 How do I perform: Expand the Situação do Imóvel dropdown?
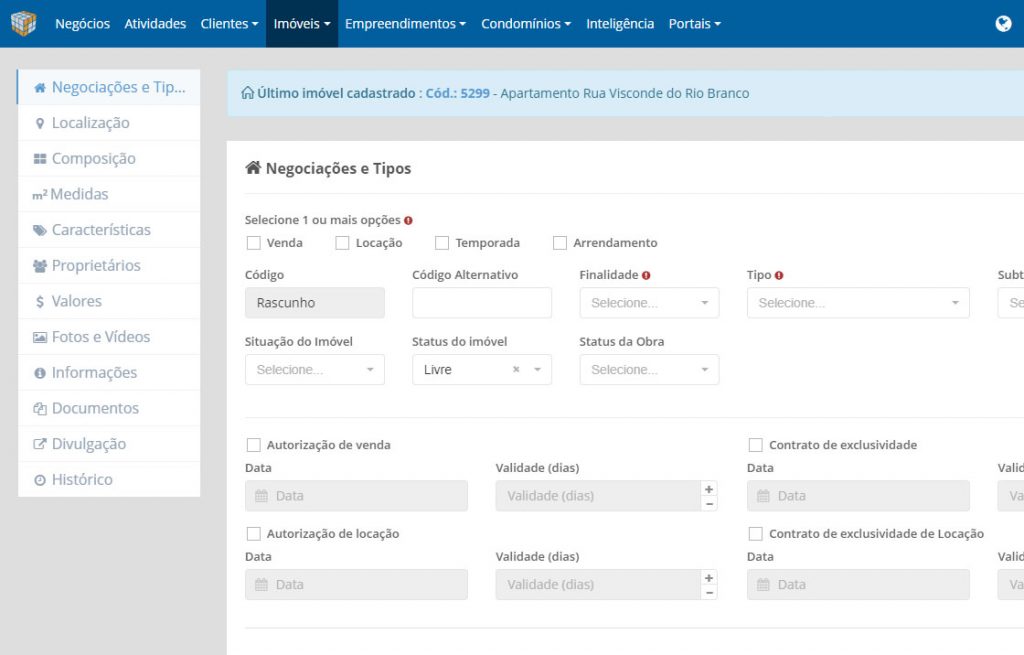[x=315, y=370]
